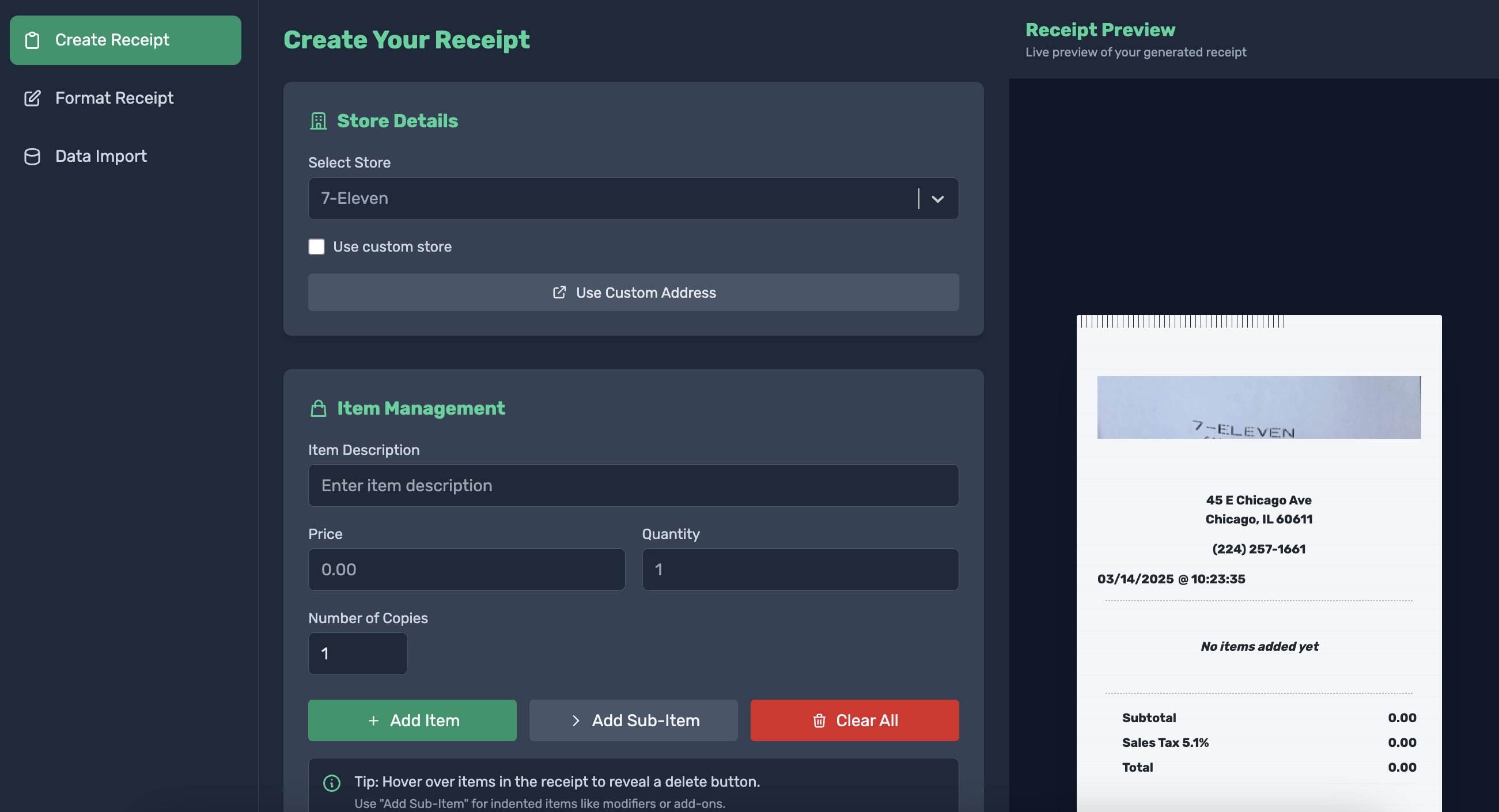Click the Create Receipt clipboard icon

point(33,40)
